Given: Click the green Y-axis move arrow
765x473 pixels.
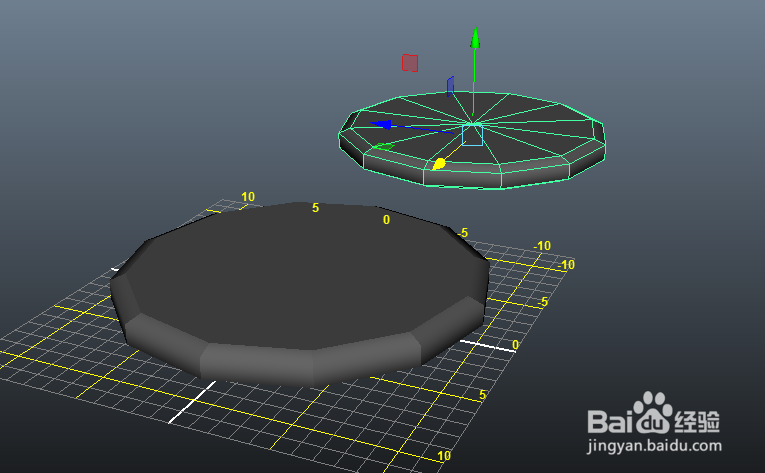Looking at the screenshot, I should [x=475, y=37].
